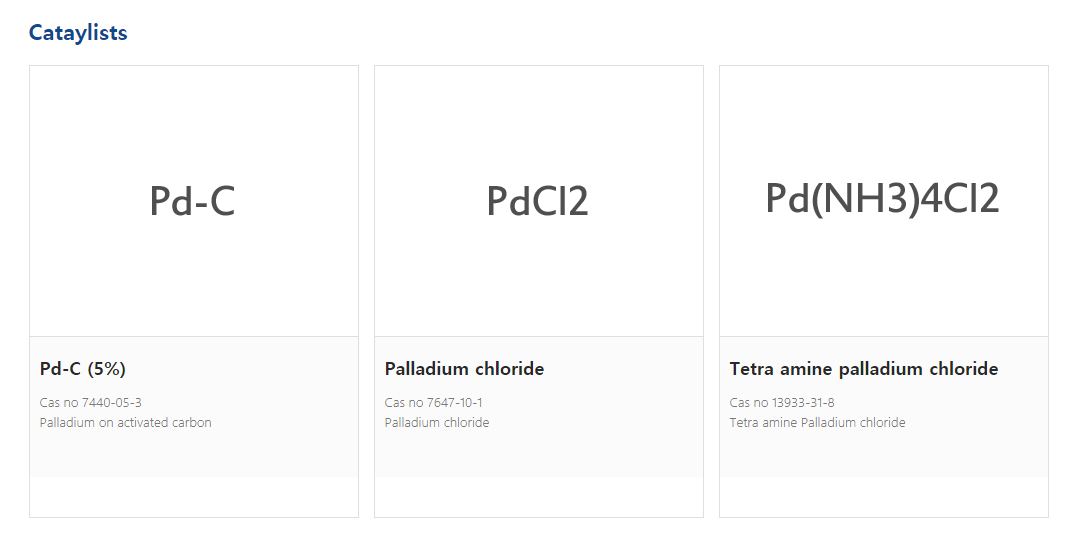Open the Pd-C product image
Screen dimensions: 1077x537
[x=193, y=201]
